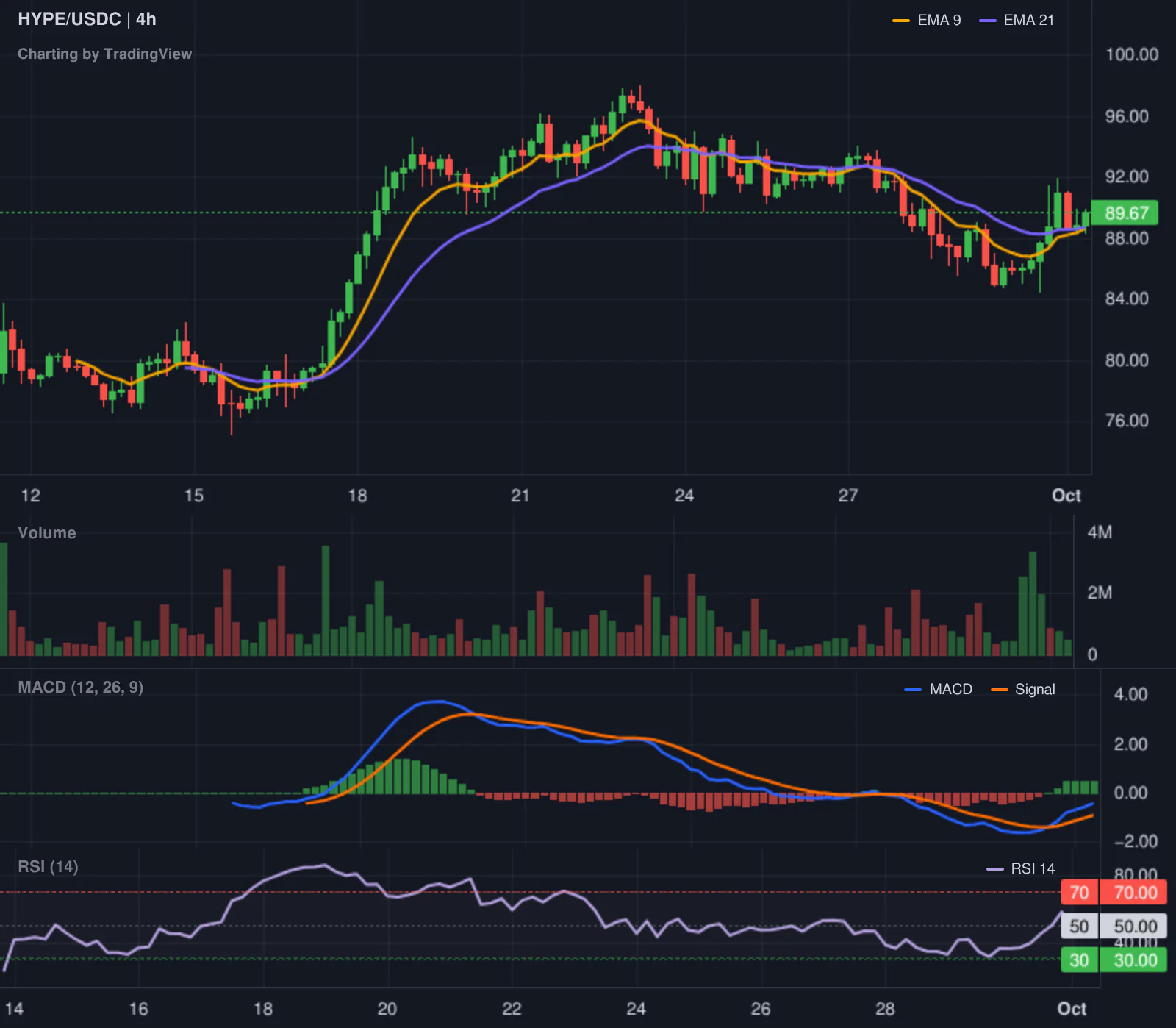This screenshot has width=1176, height=1028.
Task: Toggle the MACD line legend entry
Action: [939, 690]
